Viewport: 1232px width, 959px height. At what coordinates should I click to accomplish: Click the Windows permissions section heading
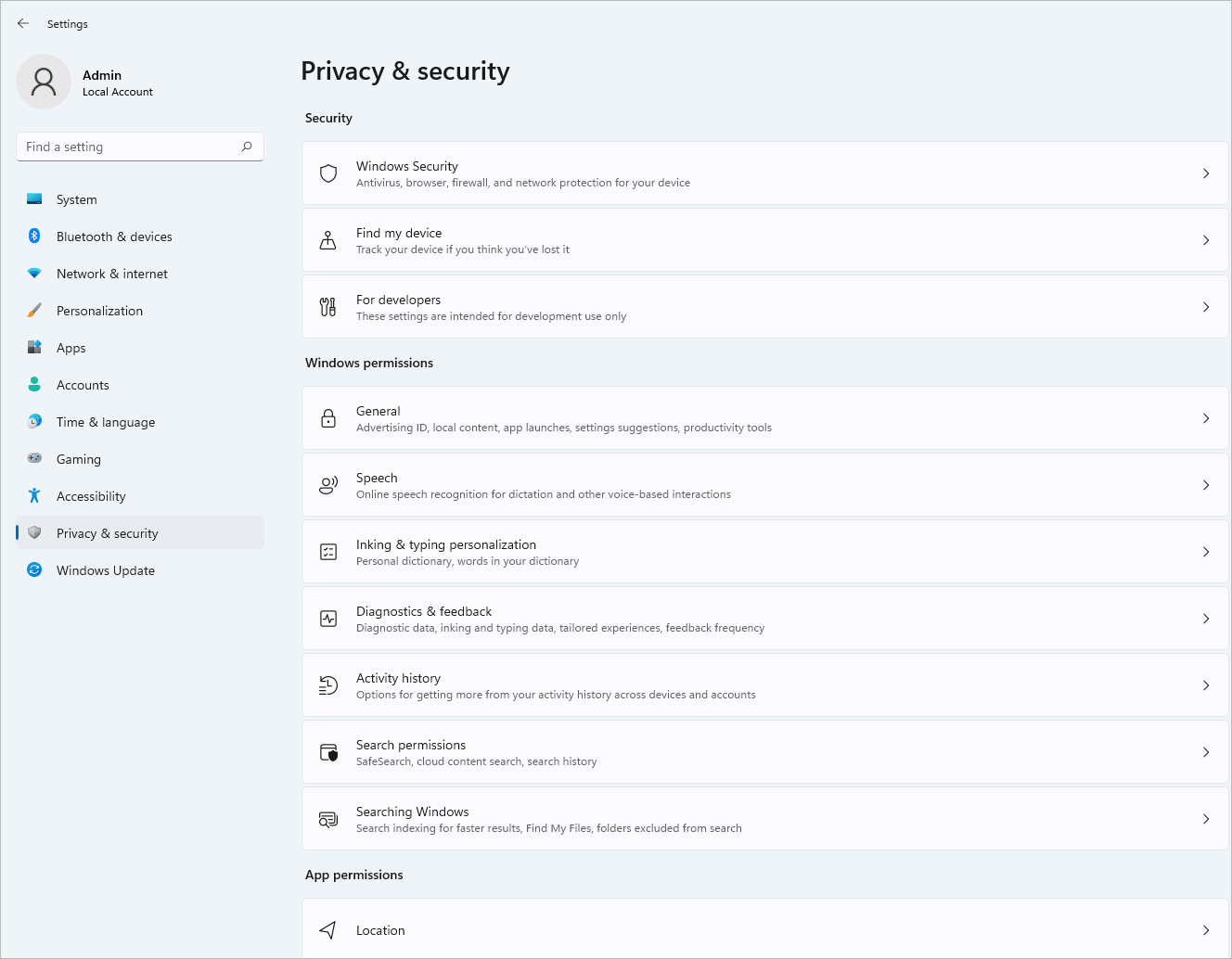coord(369,363)
